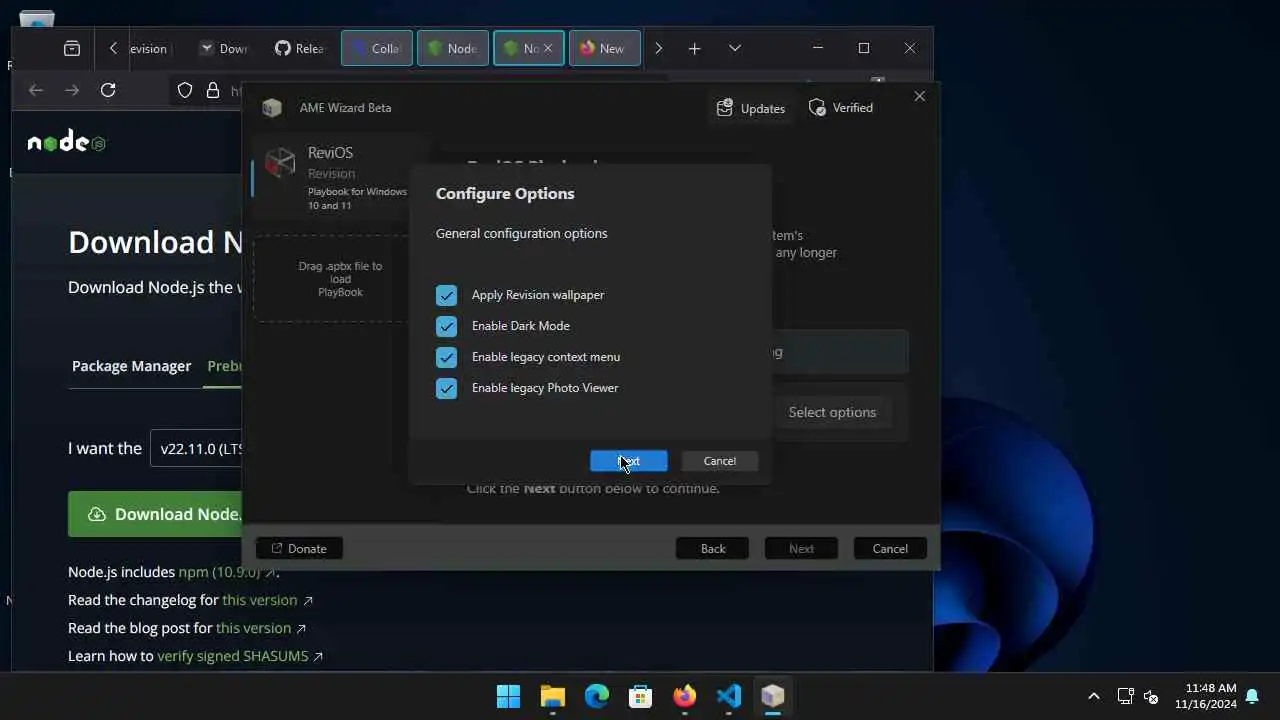Click AME Wizard icon in taskbar

[772, 696]
